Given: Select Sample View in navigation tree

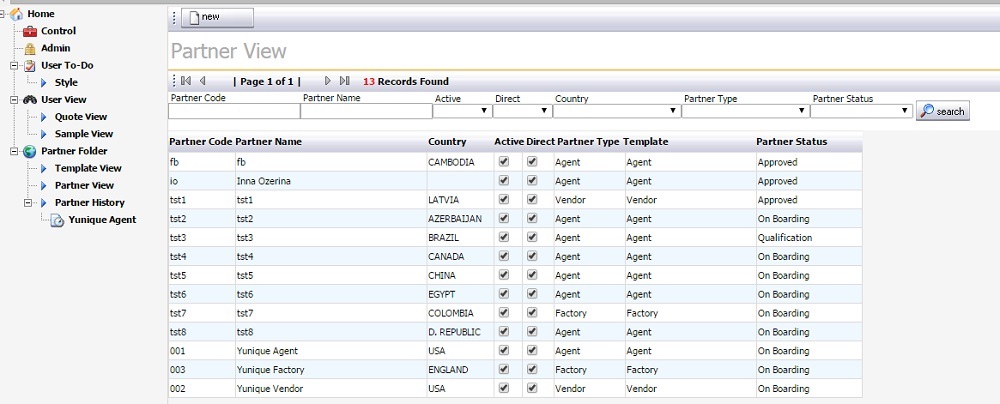Looking at the screenshot, I should [84, 134].
